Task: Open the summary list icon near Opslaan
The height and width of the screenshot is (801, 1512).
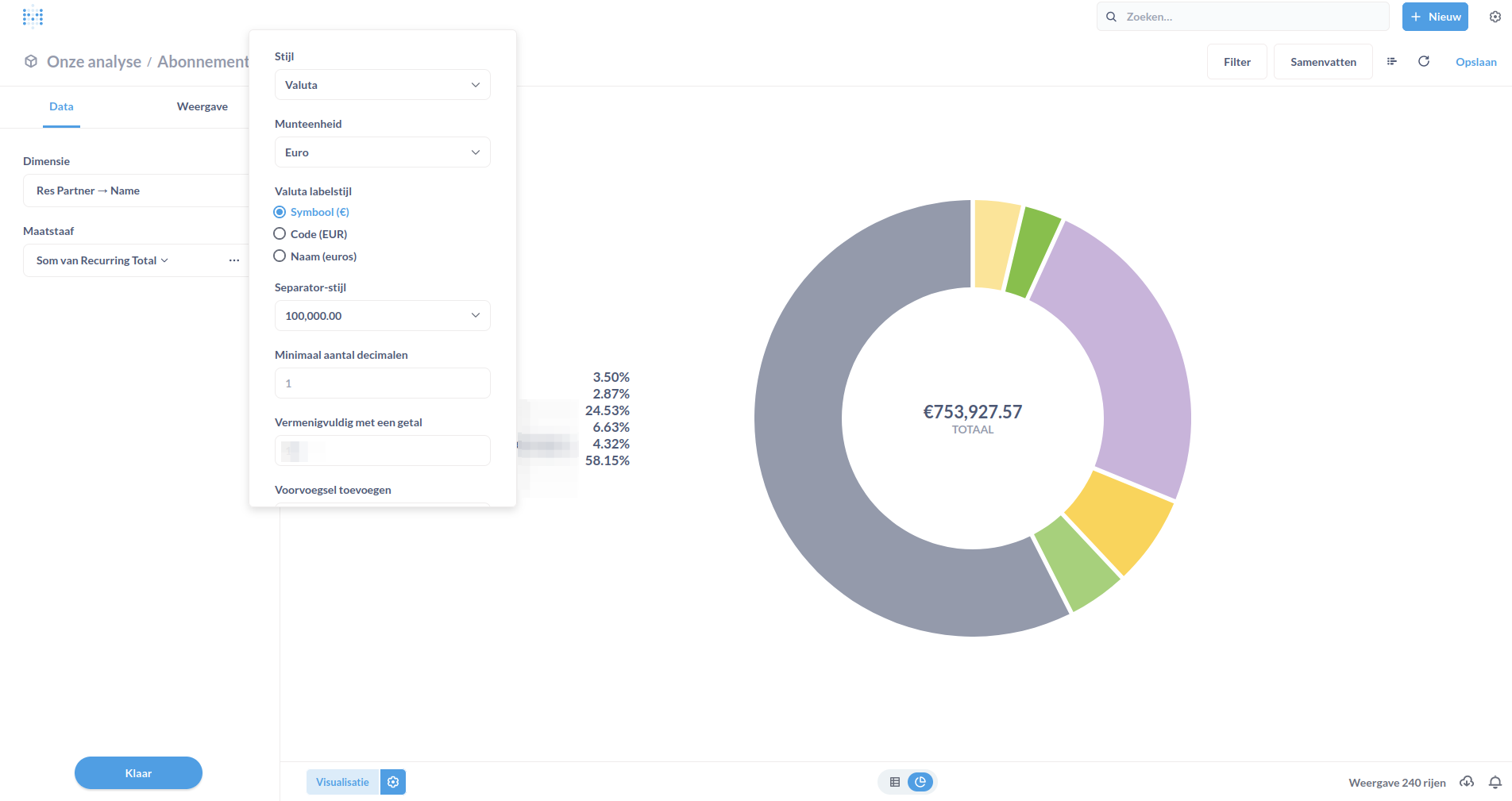Action: (1391, 61)
